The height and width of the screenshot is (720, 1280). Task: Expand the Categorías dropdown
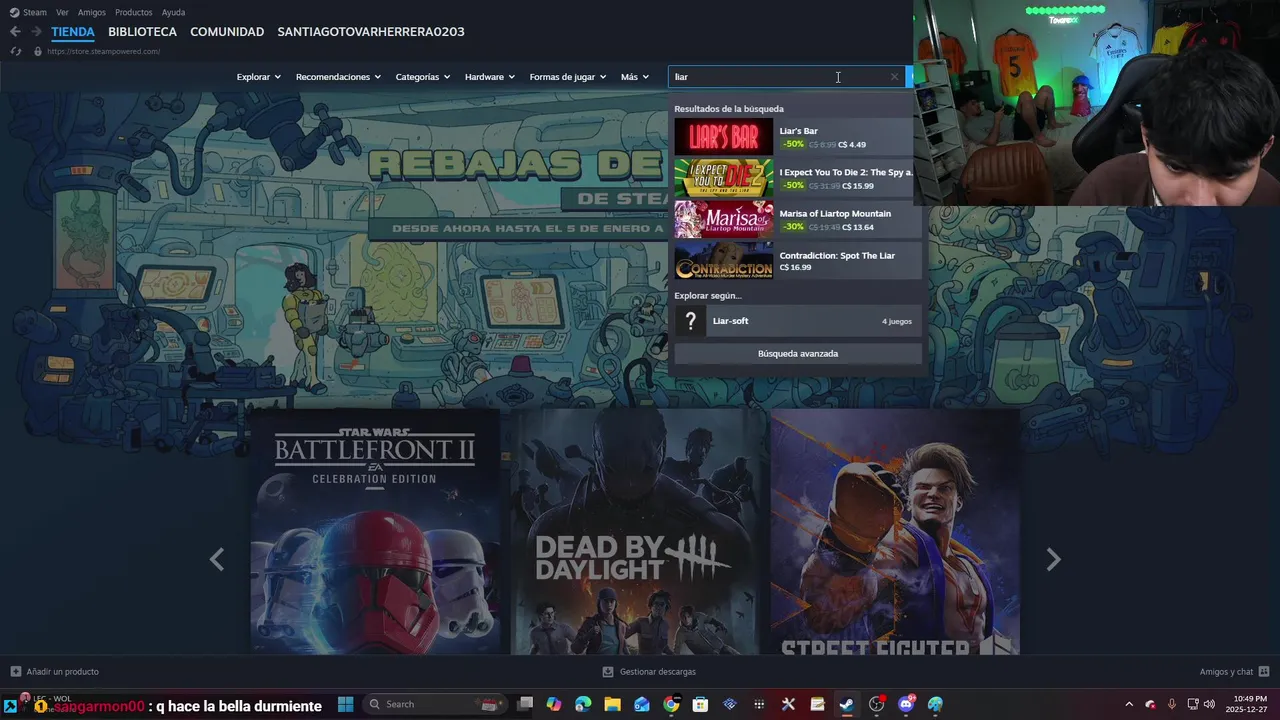423,77
